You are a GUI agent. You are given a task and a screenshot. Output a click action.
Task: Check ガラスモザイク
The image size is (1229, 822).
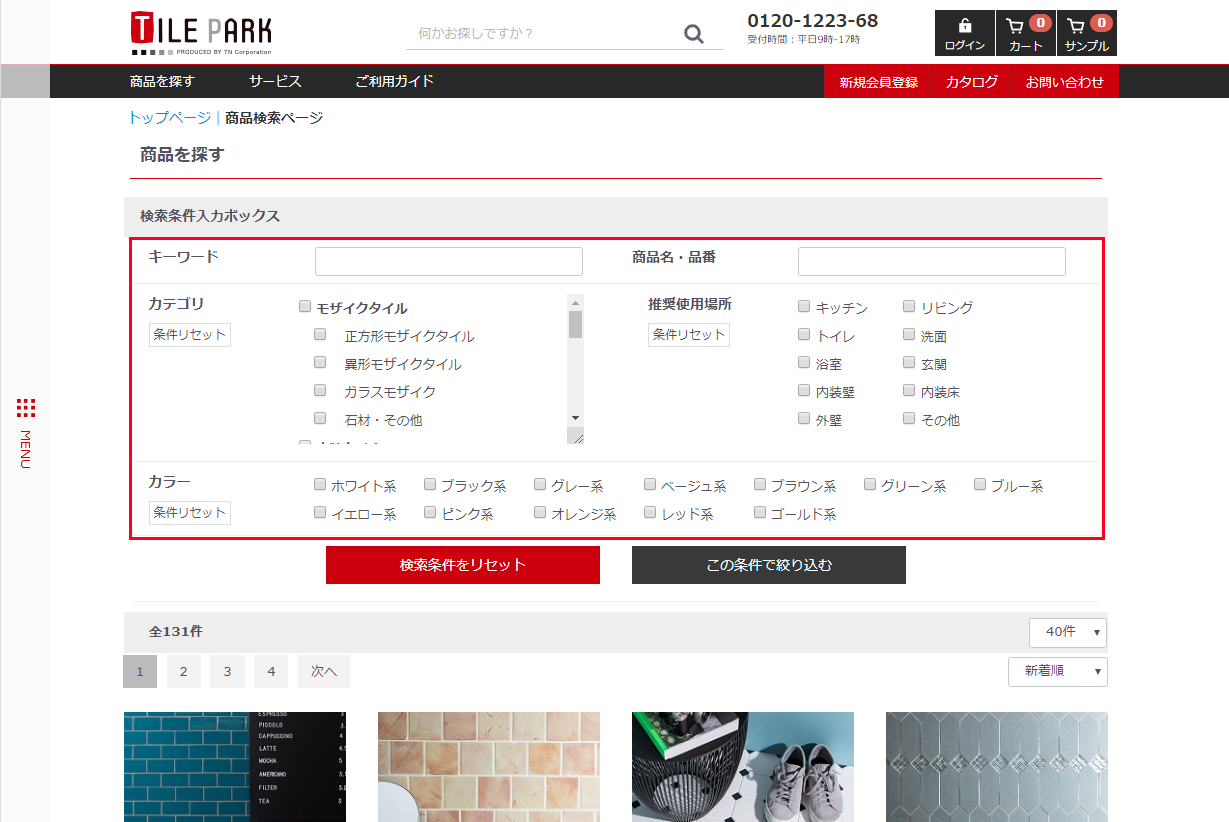coord(320,391)
